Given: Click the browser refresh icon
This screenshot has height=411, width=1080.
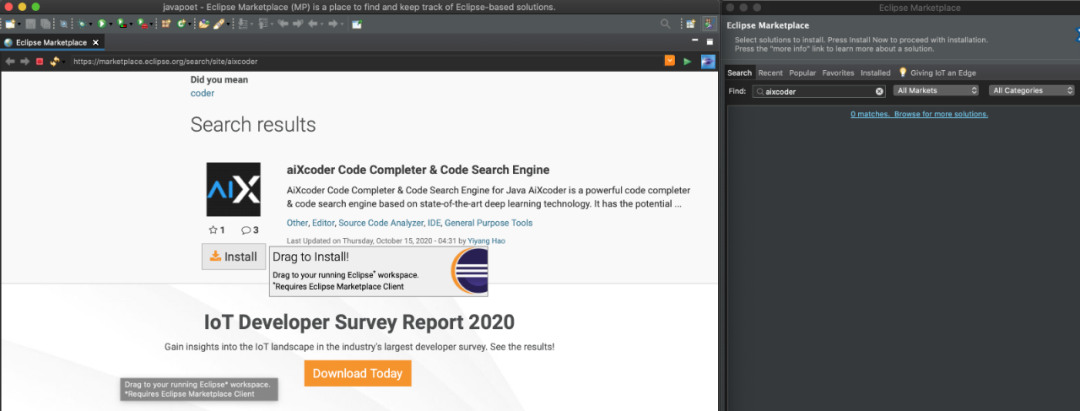Looking at the screenshot, I should pos(54,61).
